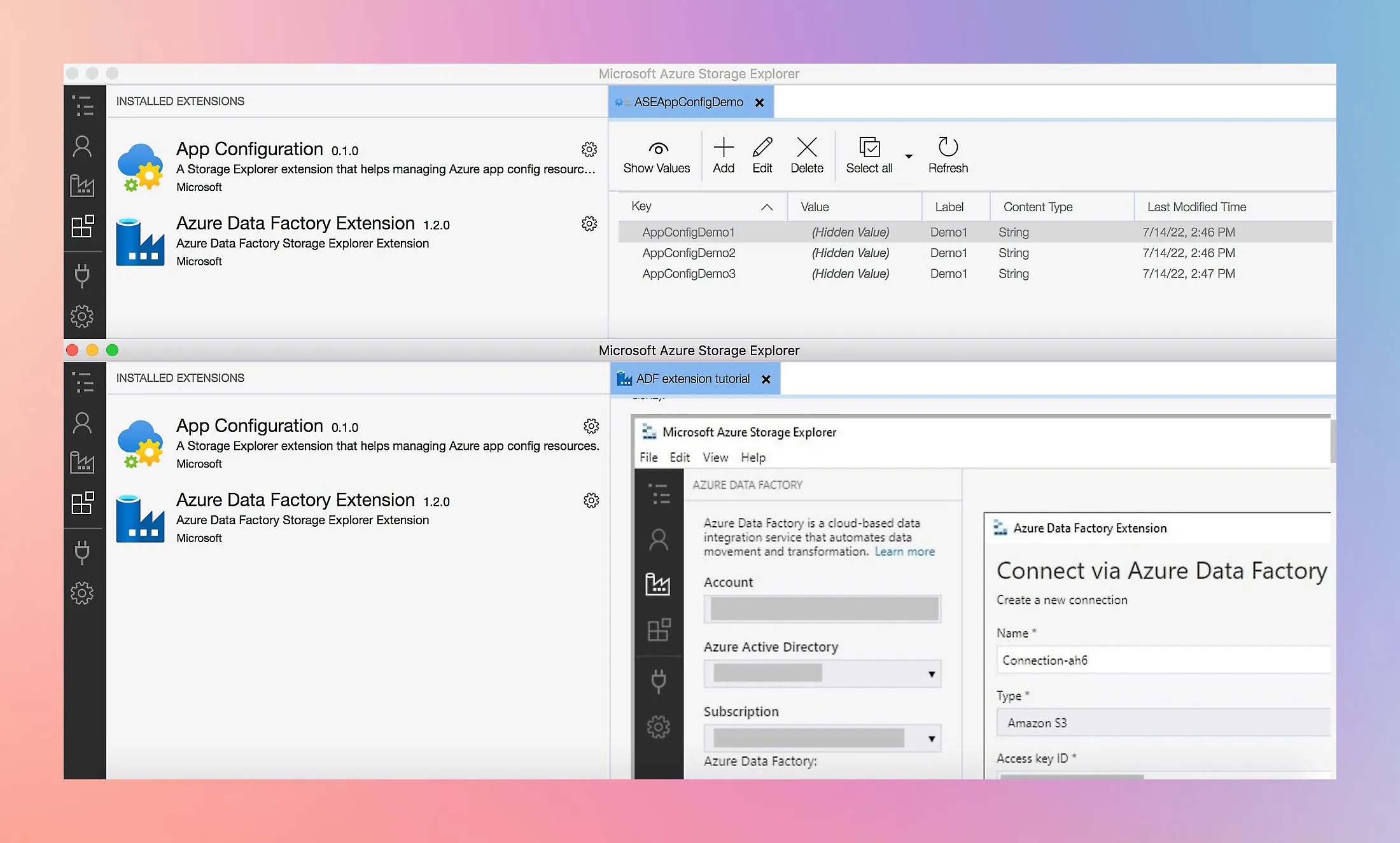Click the Connection-ah6 Name field
This screenshot has height=843, width=1400.
1162,660
